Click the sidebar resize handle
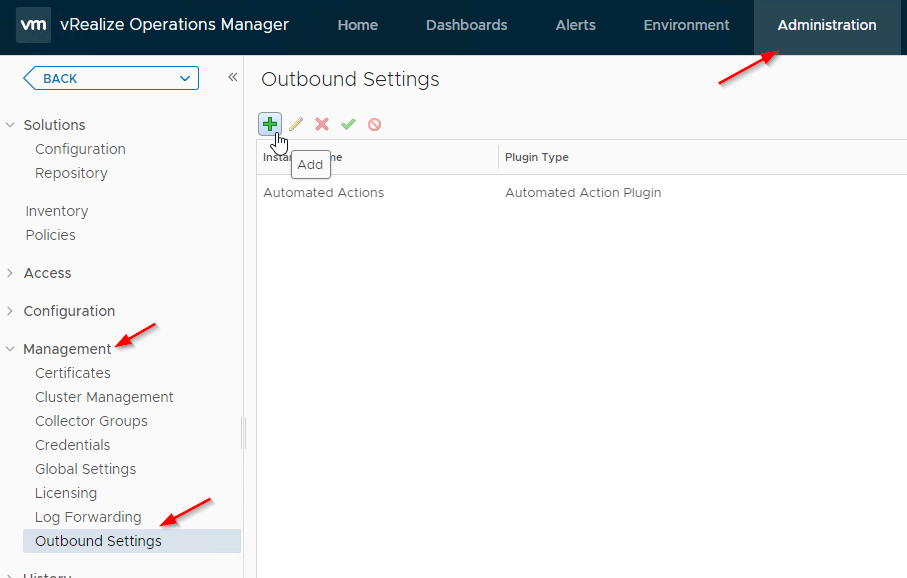Screen dimensions: 907x578 (244, 433)
